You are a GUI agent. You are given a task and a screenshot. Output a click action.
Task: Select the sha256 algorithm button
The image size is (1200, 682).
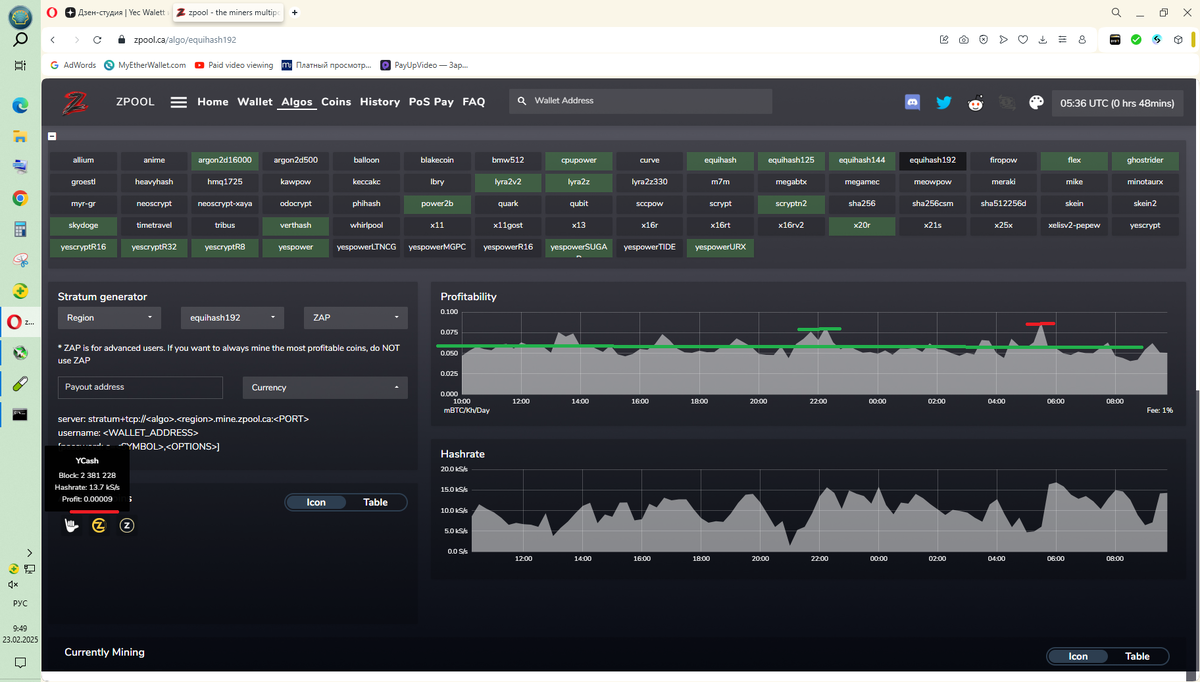(x=861, y=203)
